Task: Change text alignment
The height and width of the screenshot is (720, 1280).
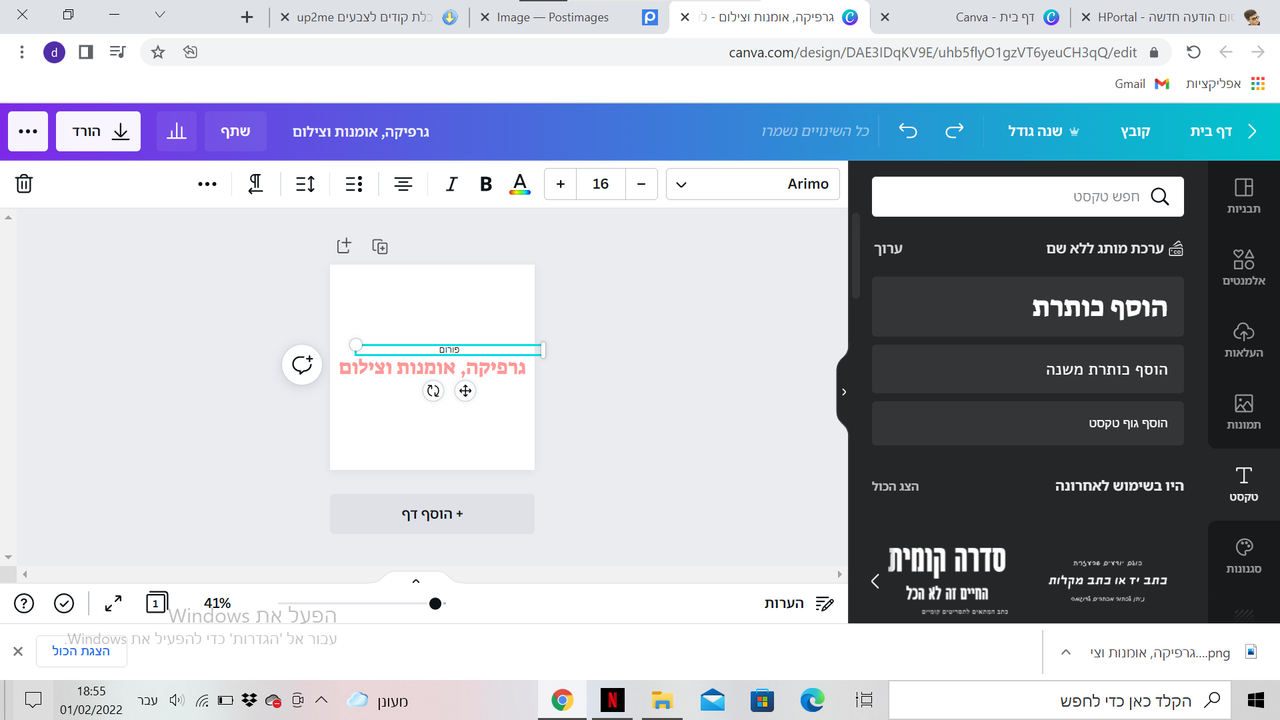Action: click(403, 184)
